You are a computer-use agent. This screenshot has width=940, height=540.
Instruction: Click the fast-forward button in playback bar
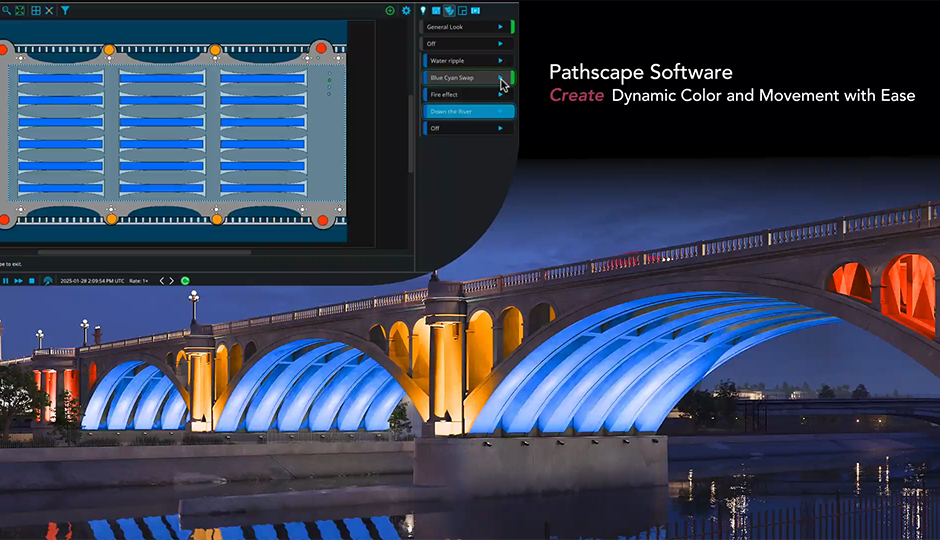click(19, 281)
